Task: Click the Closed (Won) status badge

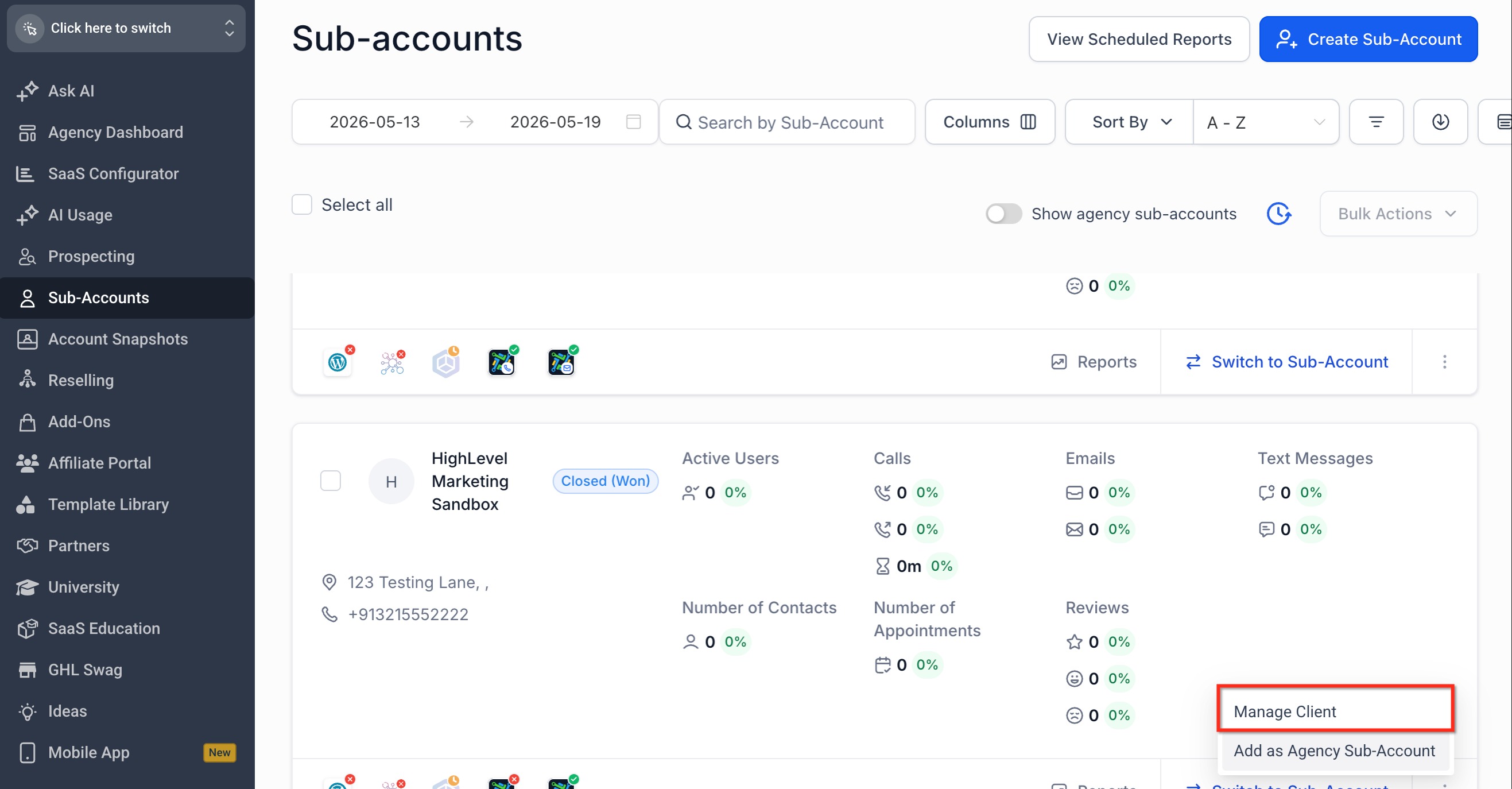Action: point(605,481)
